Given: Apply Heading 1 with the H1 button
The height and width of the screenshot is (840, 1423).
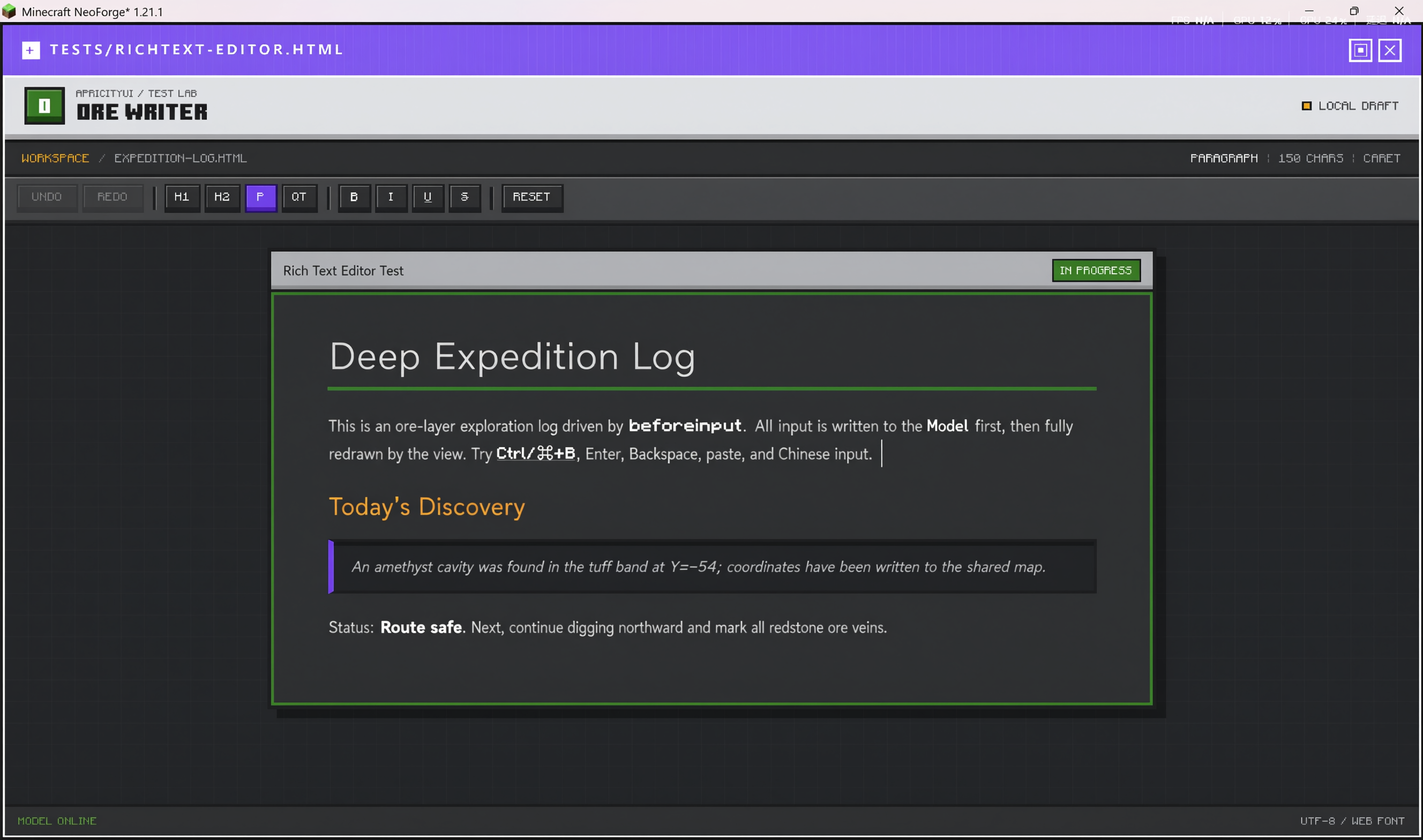Looking at the screenshot, I should click(x=182, y=197).
